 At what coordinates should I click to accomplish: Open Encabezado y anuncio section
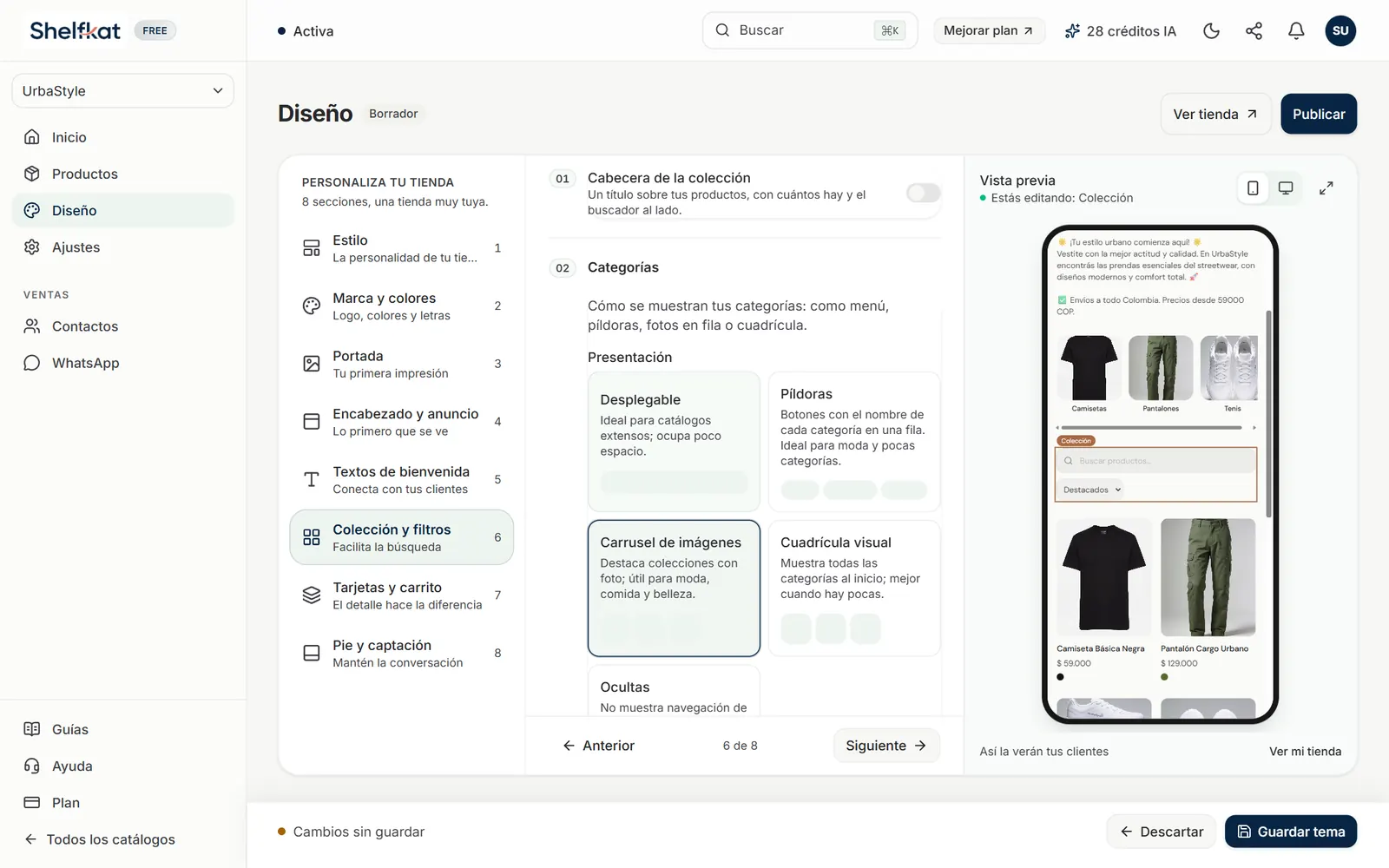tap(401, 422)
